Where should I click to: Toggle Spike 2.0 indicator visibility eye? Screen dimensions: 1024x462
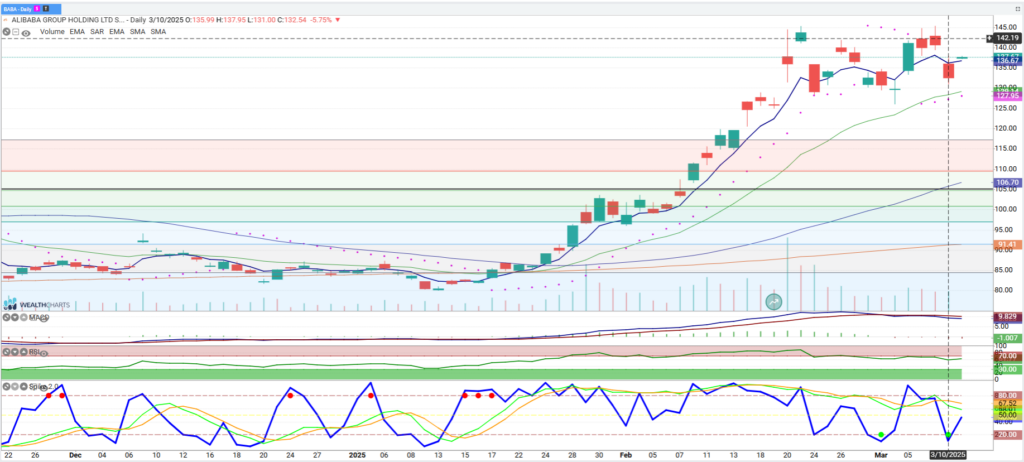coord(44,388)
